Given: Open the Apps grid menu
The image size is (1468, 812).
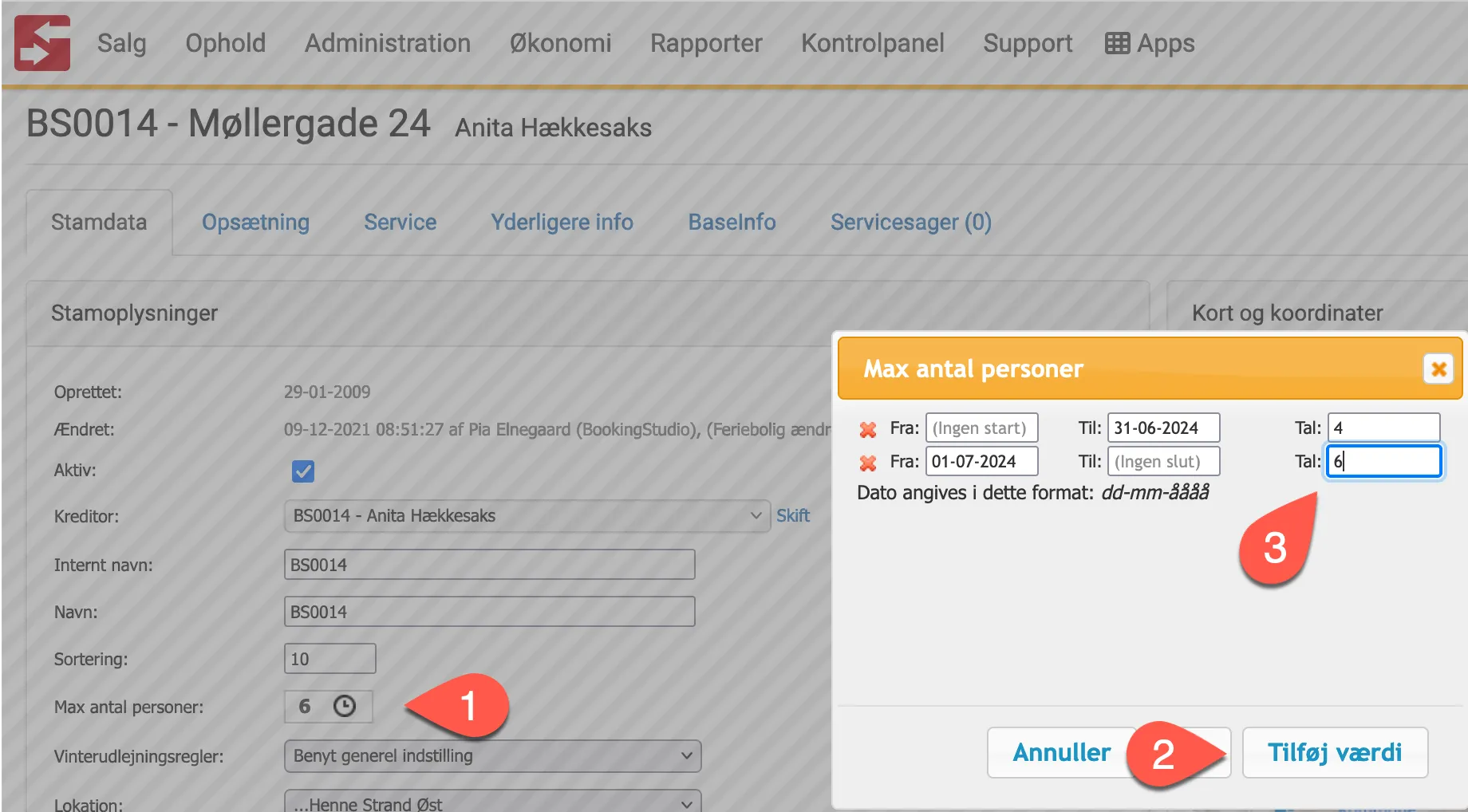Looking at the screenshot, I should coord(1150,43).
